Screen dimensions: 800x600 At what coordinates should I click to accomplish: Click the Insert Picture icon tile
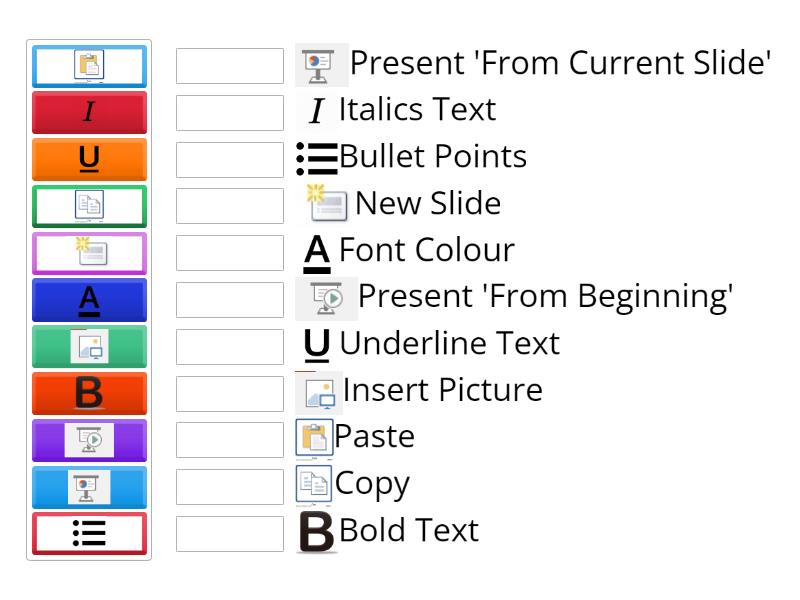point(89,347)
